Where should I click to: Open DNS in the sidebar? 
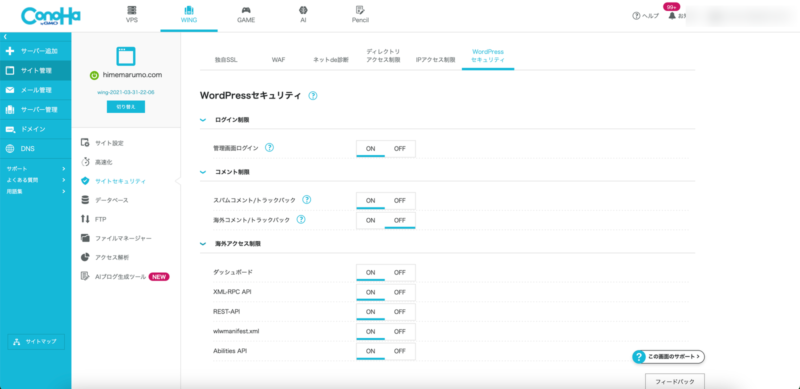point(36,149)
